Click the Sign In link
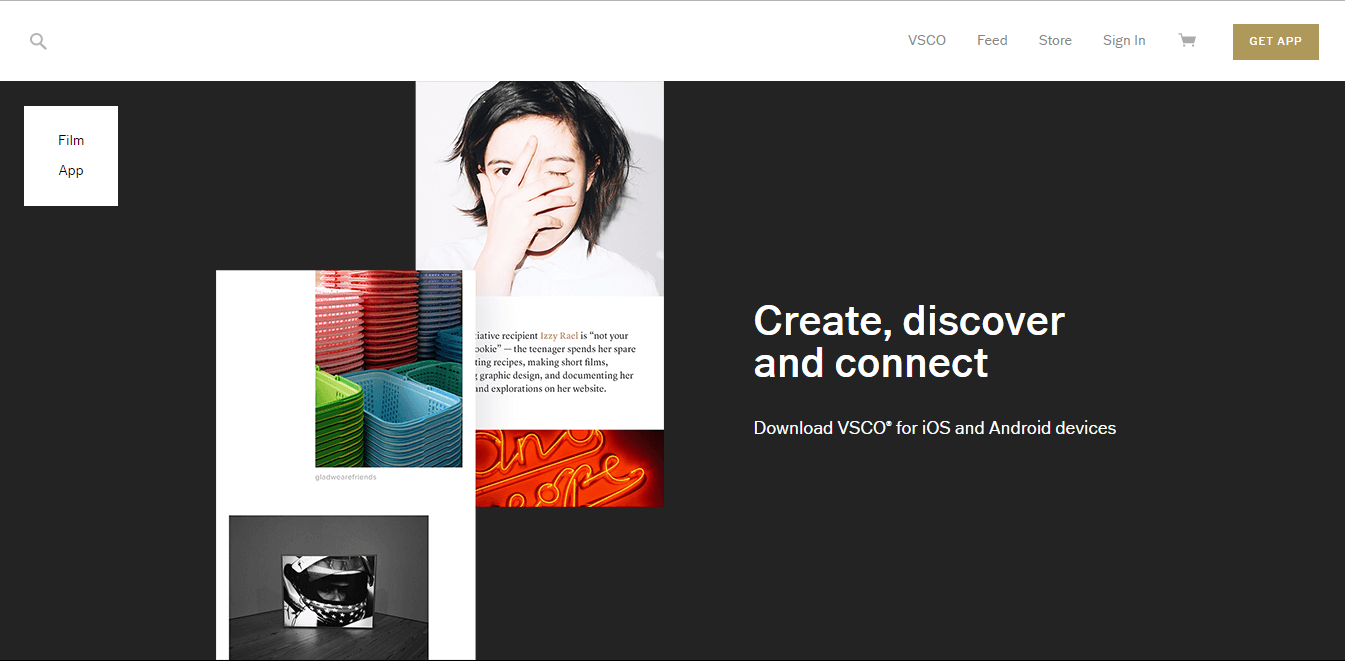 (1124, 40)
